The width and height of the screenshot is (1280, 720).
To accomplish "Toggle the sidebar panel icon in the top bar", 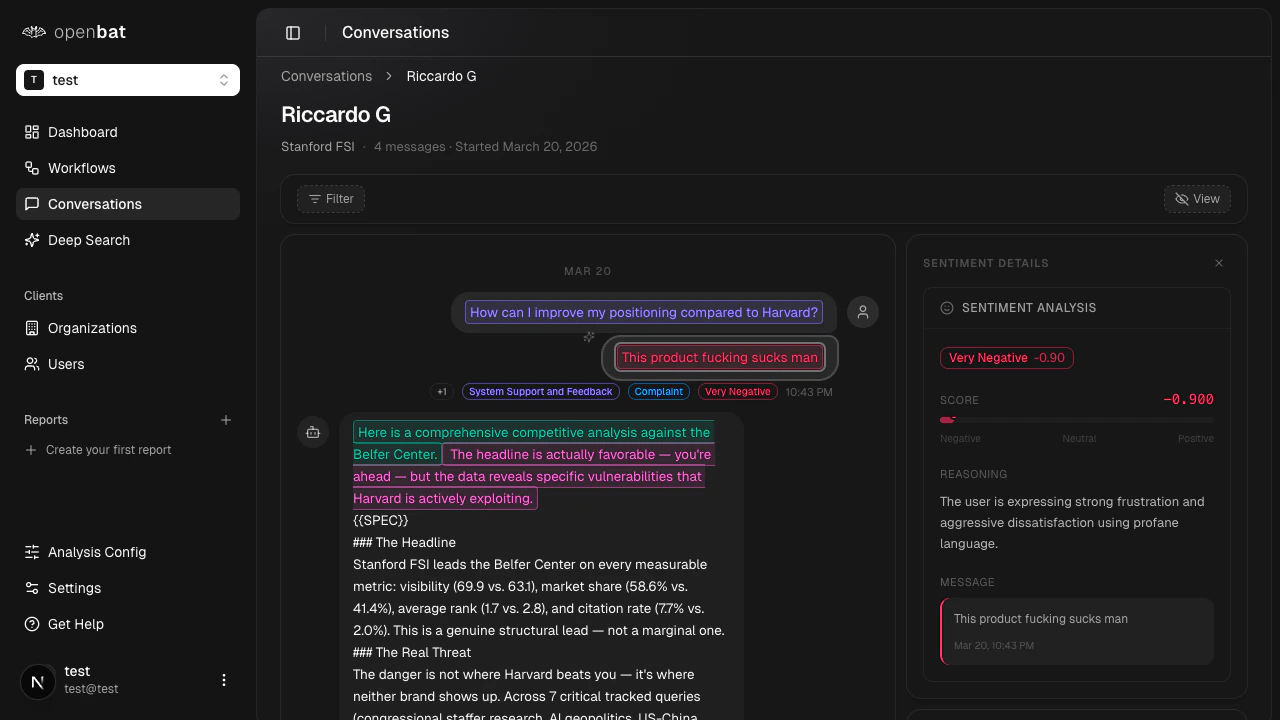I will (293, 32).
